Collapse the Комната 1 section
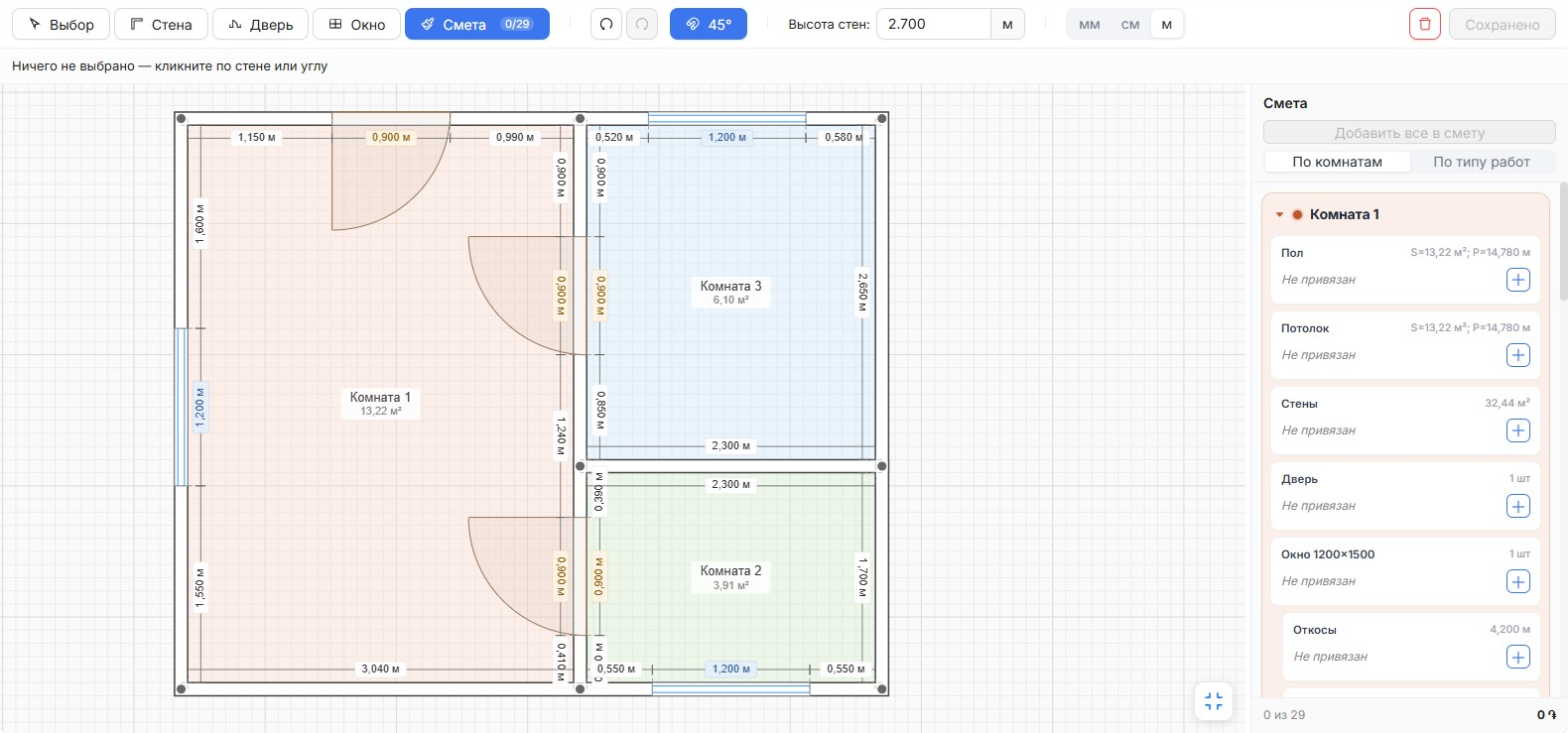The width and height of the screenshot is (1568, 733). (x=1280, y=214)
